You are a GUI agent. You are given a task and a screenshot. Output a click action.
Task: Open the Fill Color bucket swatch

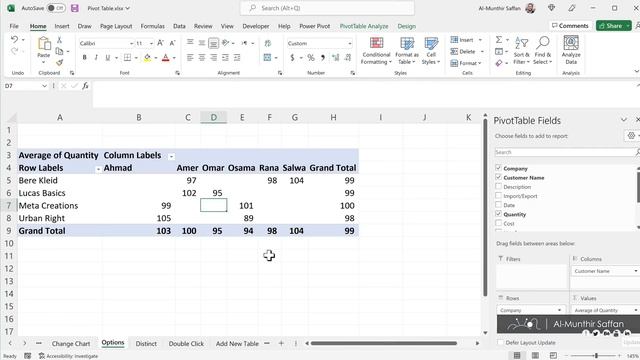coord(147,58)
